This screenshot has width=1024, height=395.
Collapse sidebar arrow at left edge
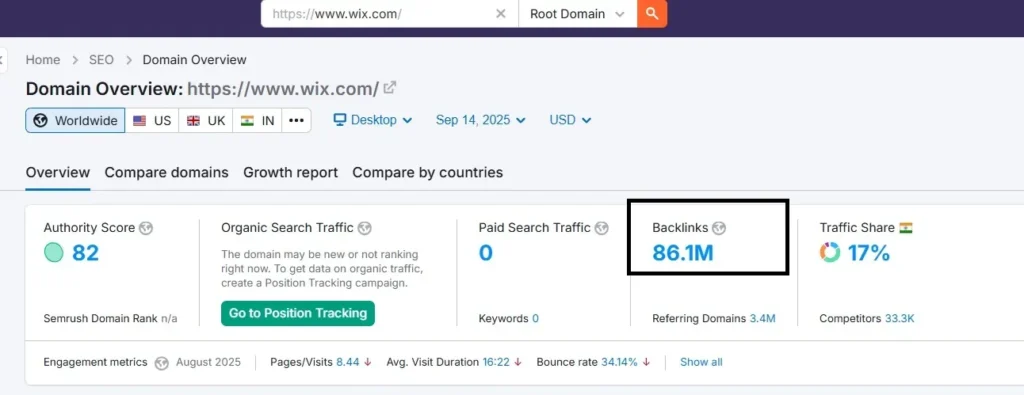point(2,61)
